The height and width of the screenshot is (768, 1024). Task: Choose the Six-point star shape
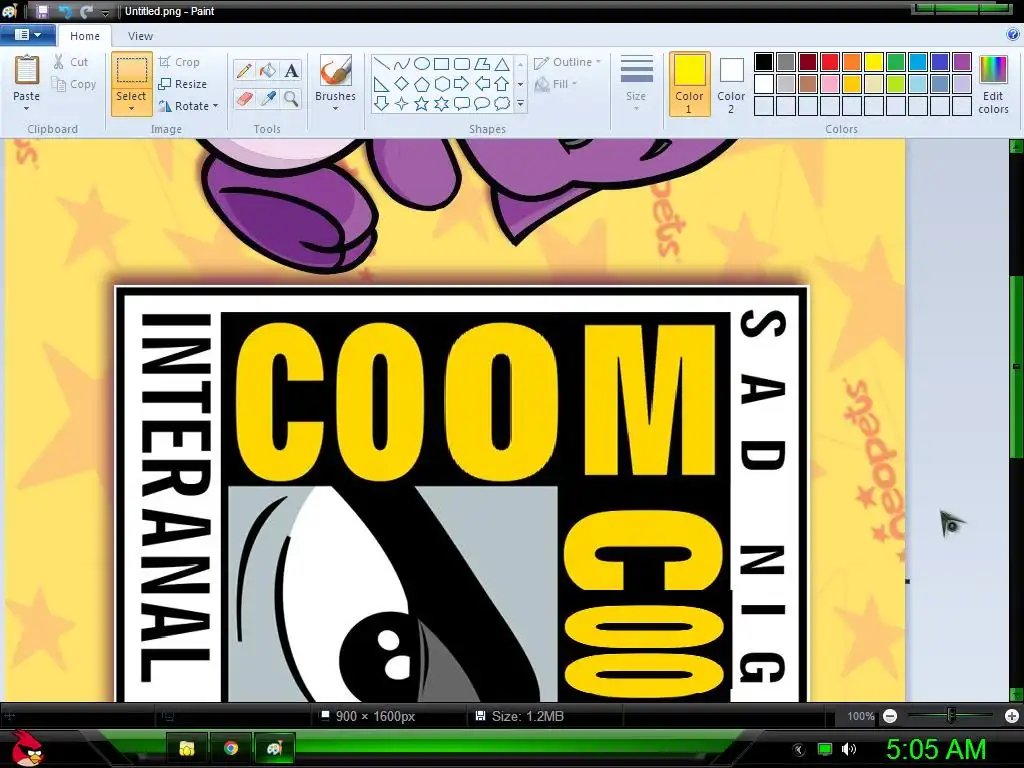[x=441, y=103]
